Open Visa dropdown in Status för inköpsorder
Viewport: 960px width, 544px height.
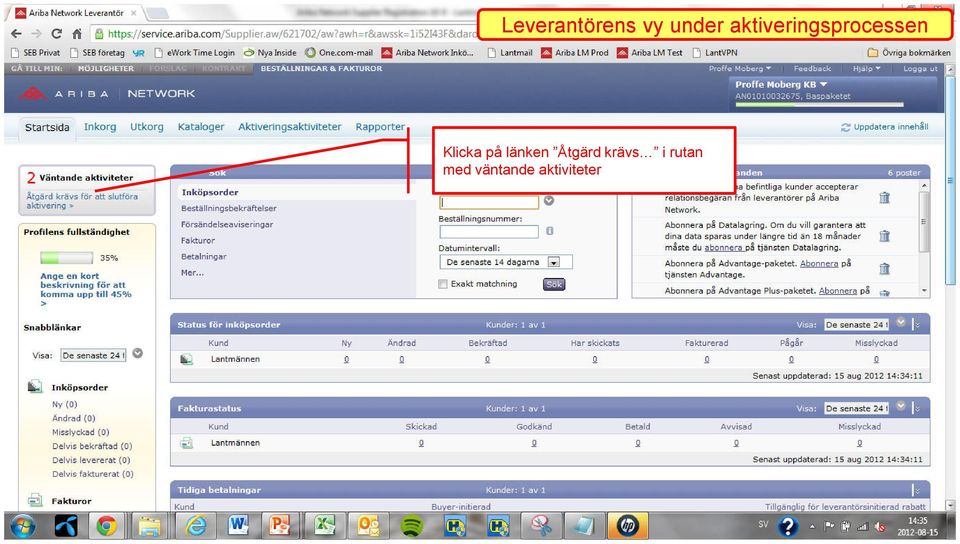point(856,325)
